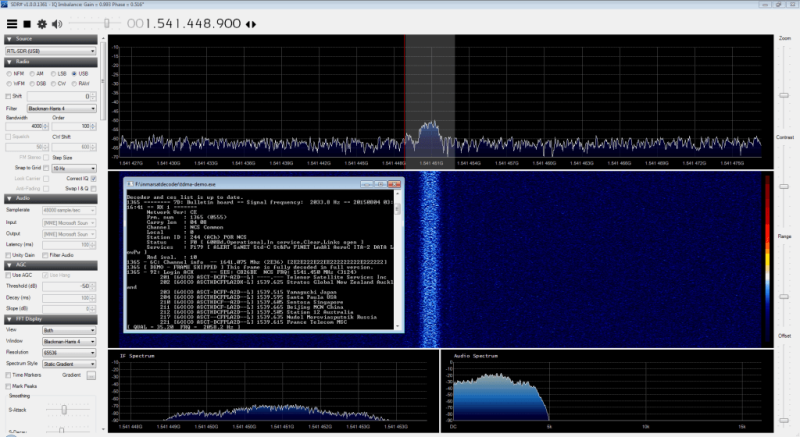
Task: Select the USB radio mode
Action: [74, 74]
